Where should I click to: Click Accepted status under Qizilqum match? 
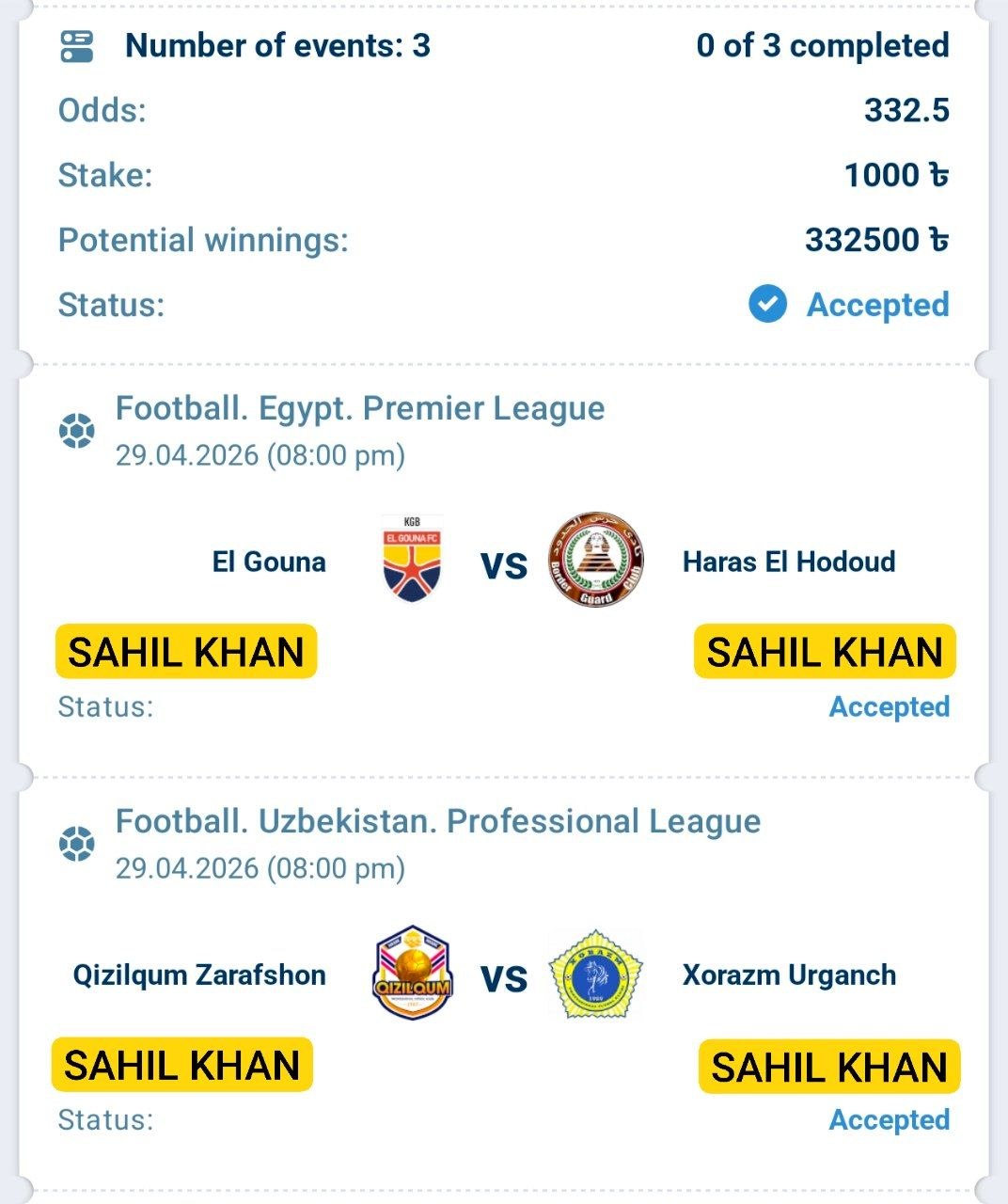coord(889,1119)
